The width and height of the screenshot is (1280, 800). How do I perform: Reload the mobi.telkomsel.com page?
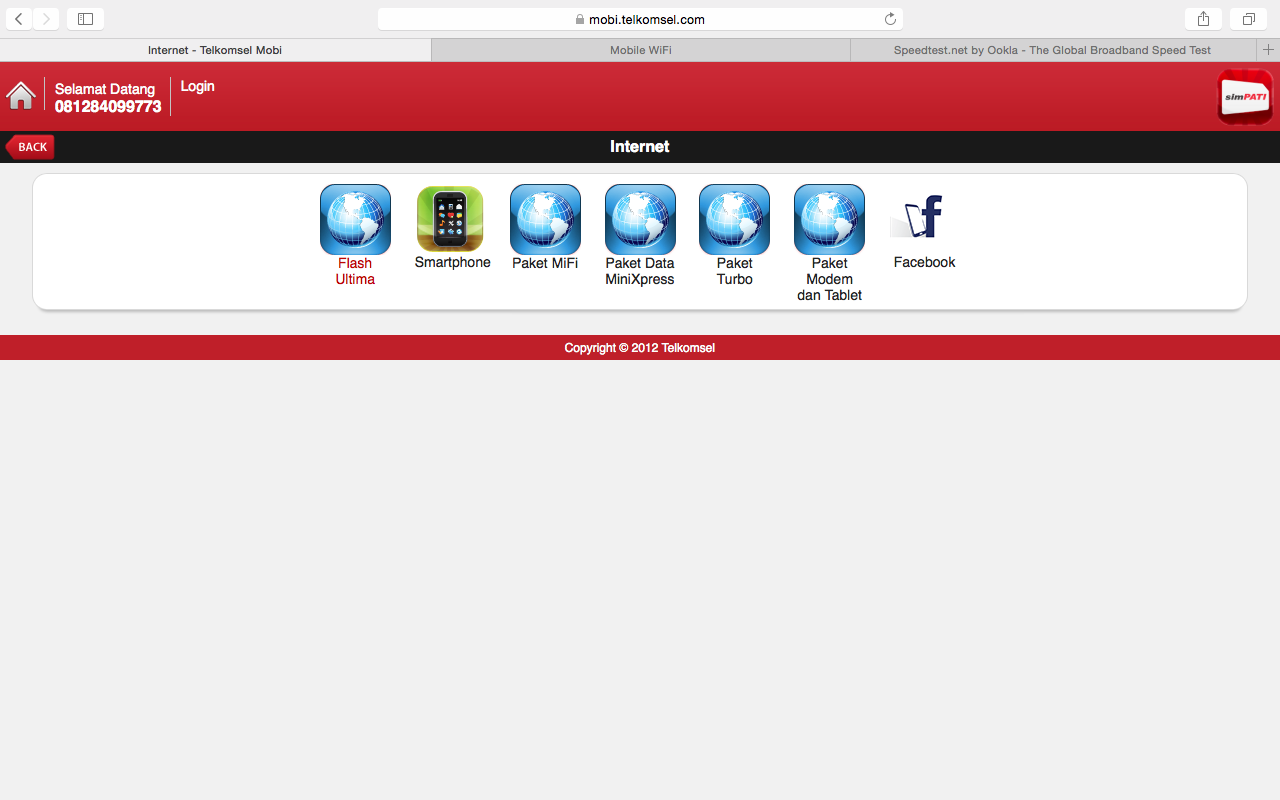[x=890, y=19]
